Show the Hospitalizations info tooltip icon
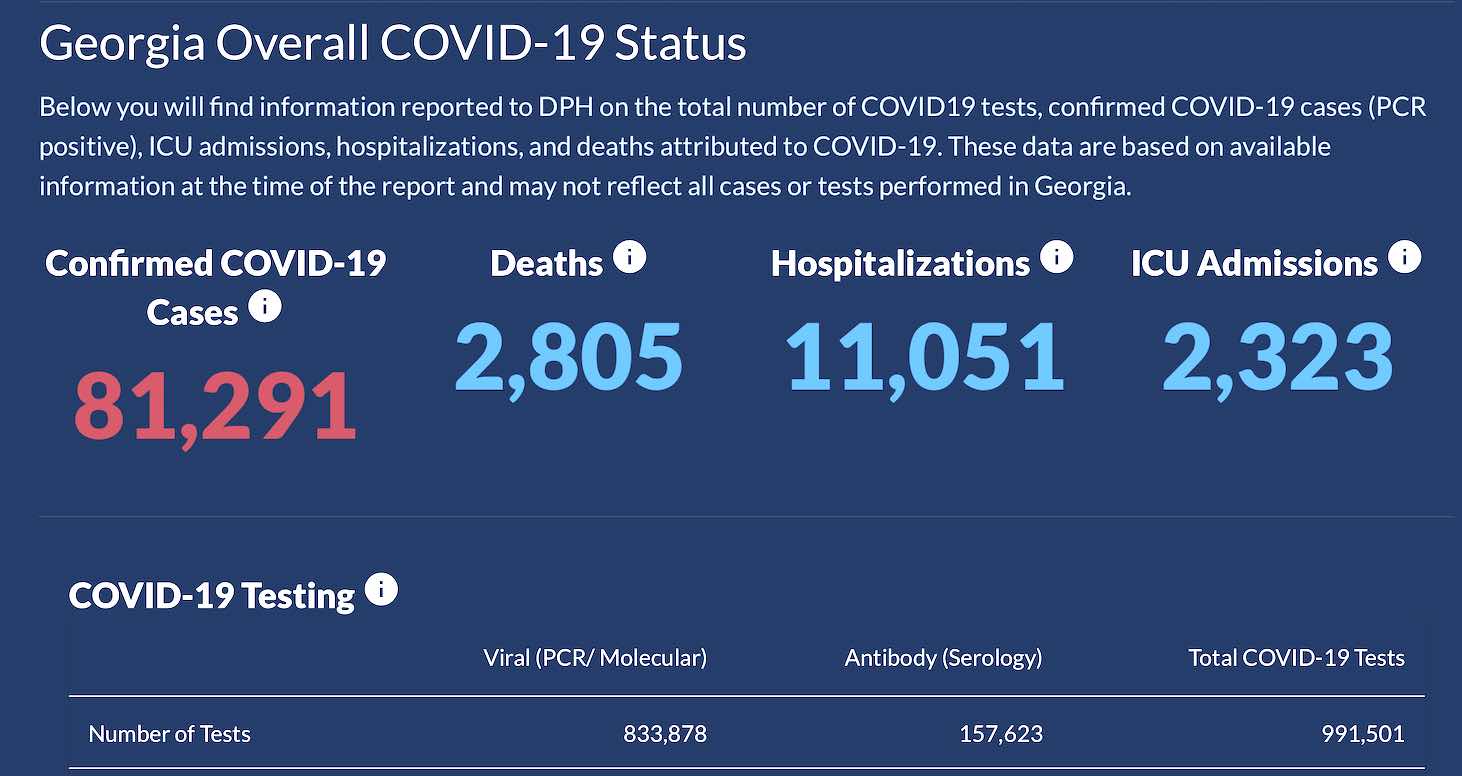The image size is (1462, 776). [1056, 257]
